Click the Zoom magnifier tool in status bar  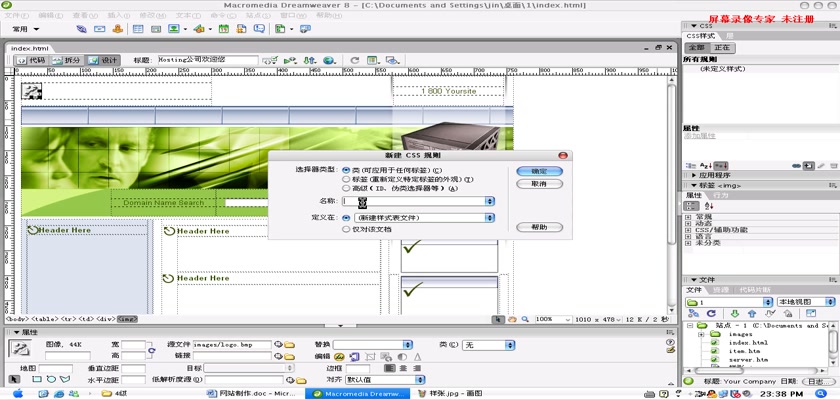[526, 319]
